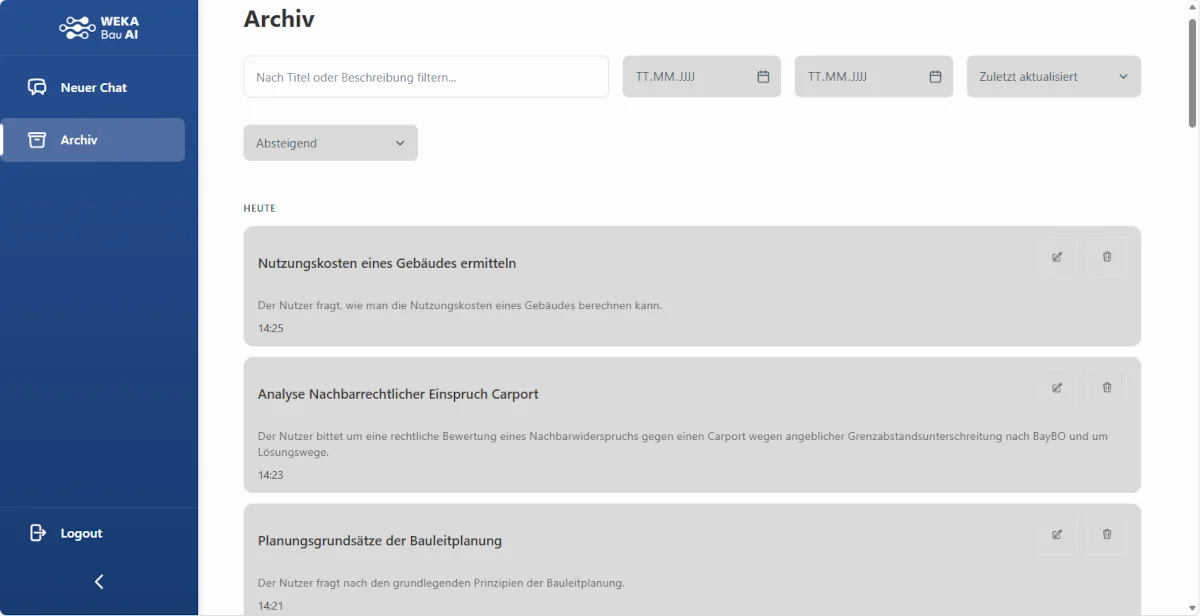Click the title or description filter field

coord(425,77)
